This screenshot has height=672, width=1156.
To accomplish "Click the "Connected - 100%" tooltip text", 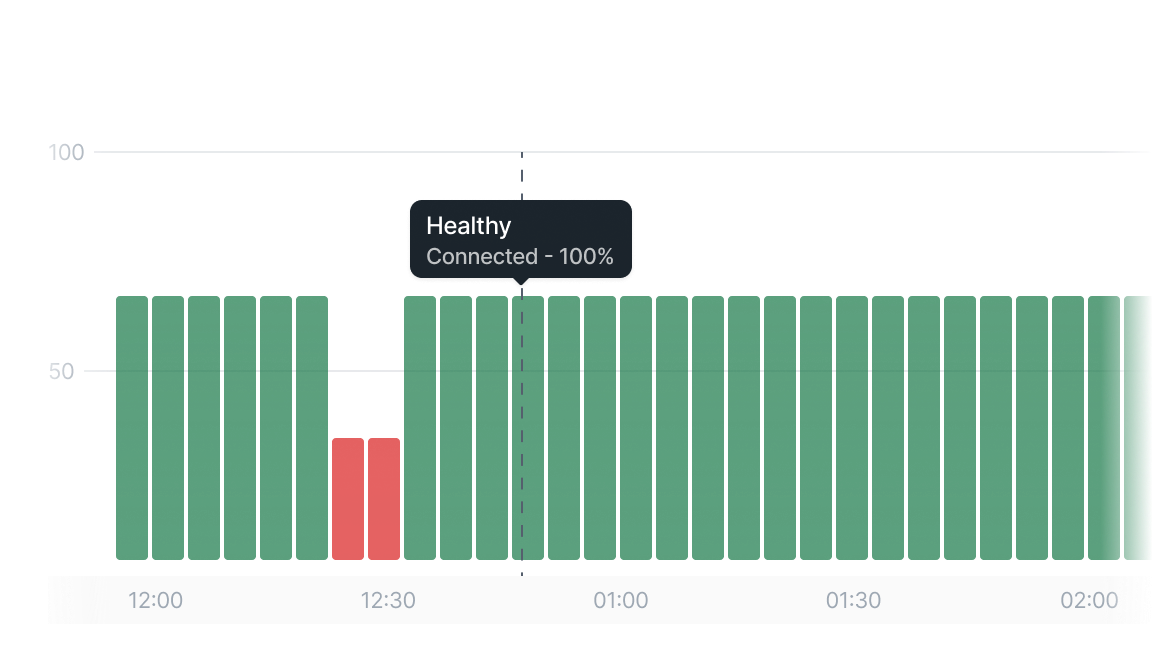I will coord(520,256).
